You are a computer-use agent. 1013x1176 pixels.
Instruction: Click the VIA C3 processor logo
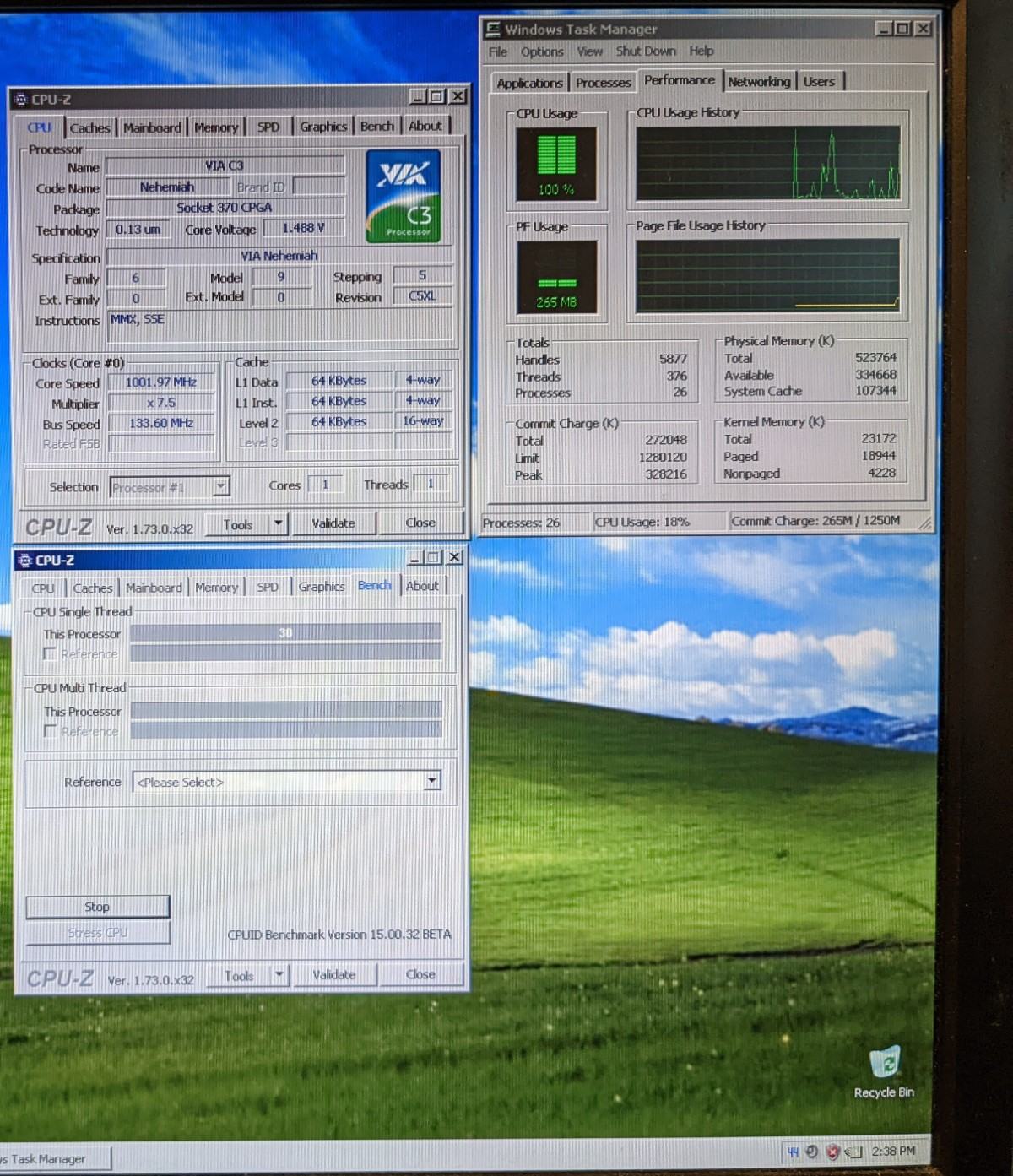coord(403,197)
